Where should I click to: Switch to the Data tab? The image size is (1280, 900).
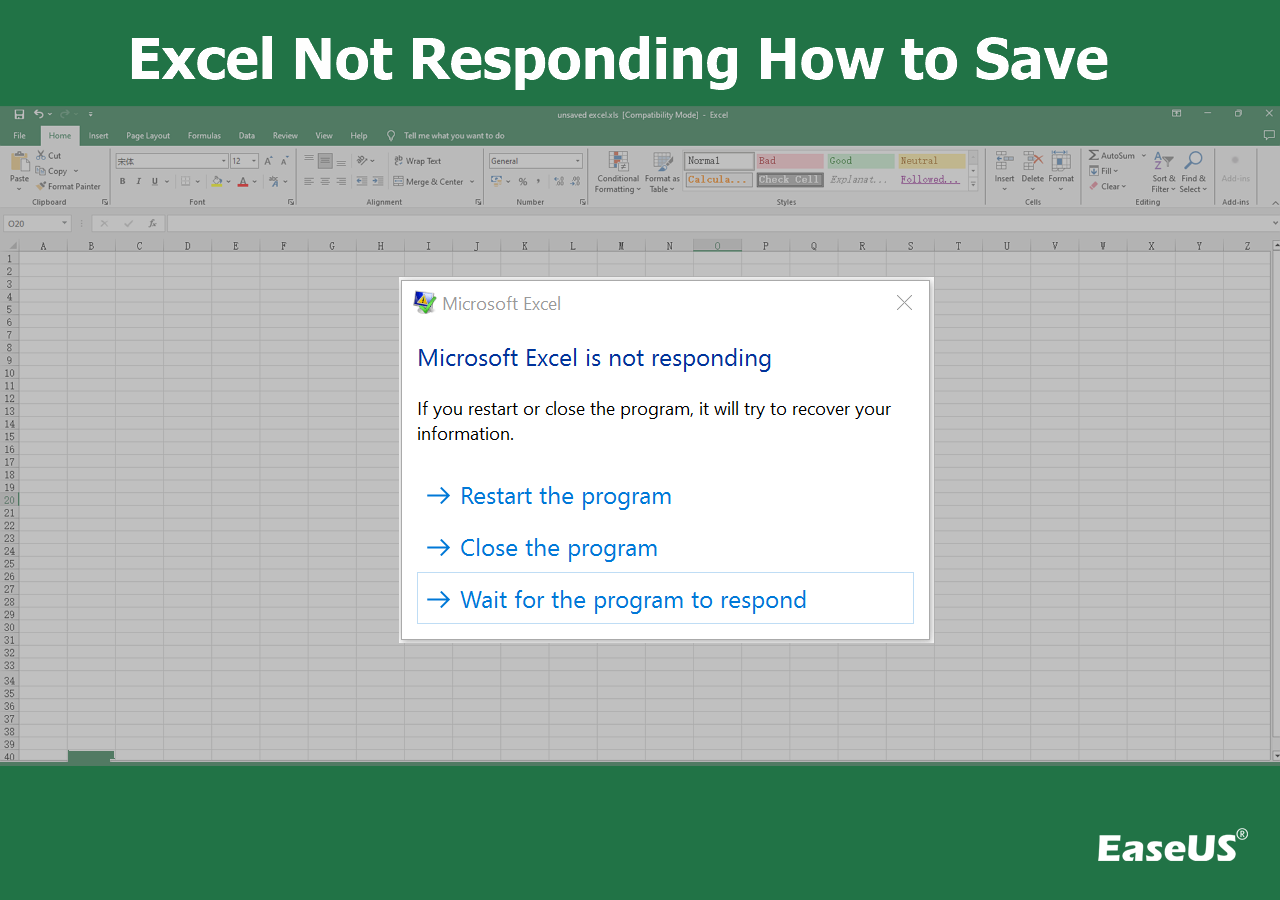[246, 136]
